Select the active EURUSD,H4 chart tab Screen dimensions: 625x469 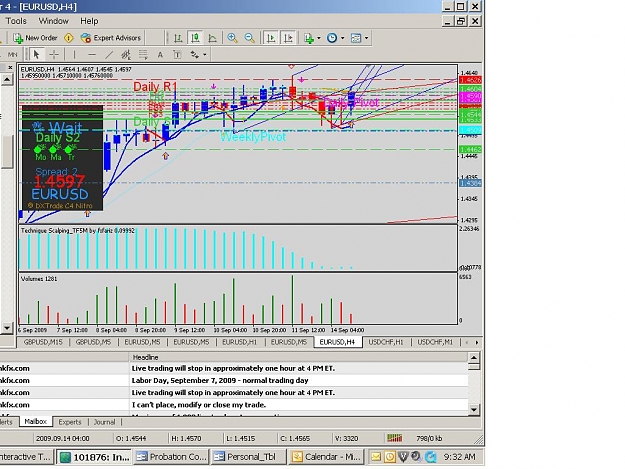pos(337,342)
